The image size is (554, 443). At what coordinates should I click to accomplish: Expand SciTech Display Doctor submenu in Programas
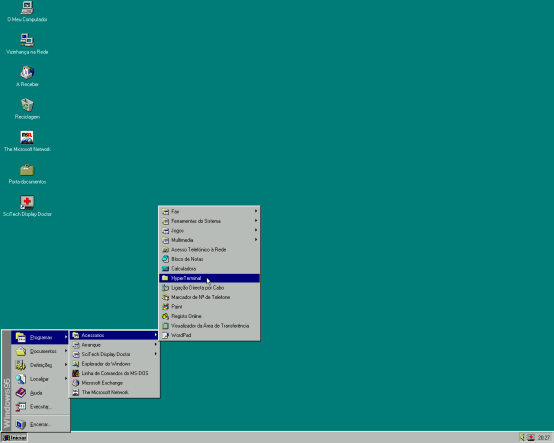tap(114, 354)
